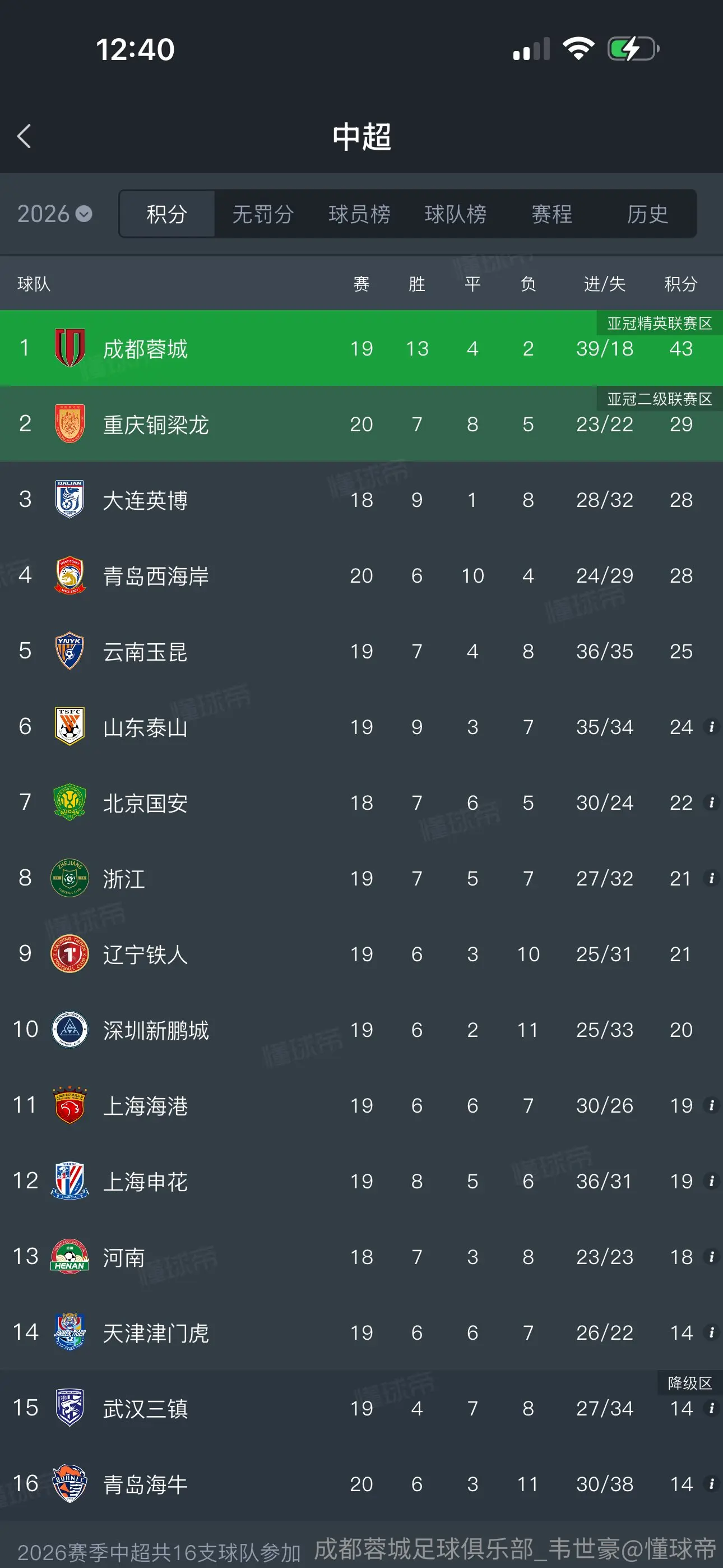Switch to the 无罚分 tab
The height and width of the screenshot is (1568, 723).
pos(263,214)
